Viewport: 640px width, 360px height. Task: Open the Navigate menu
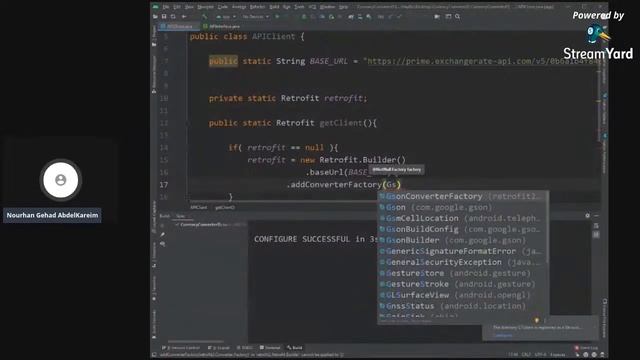point(205,7)
